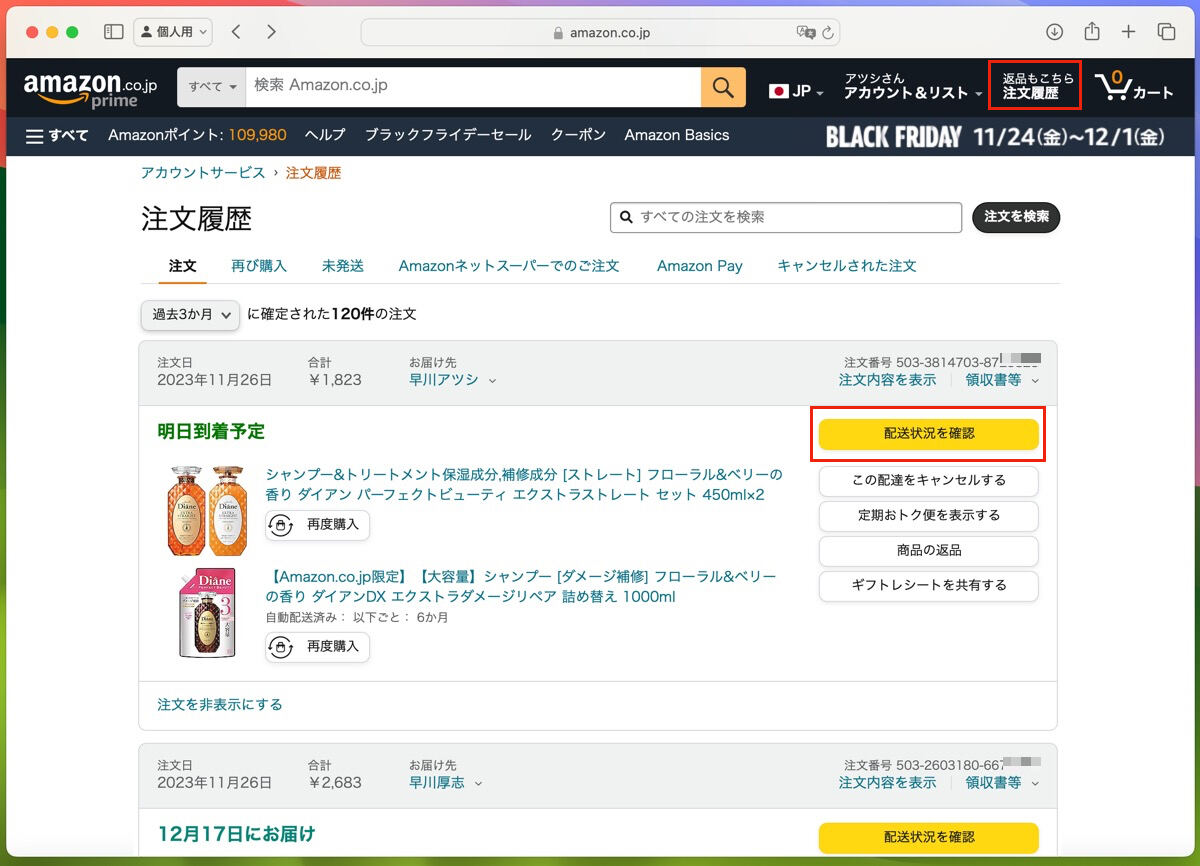Click 商品の返品 button
Image resolution: width=1200 pixels, height=866 pixels.
pos(929,550)
